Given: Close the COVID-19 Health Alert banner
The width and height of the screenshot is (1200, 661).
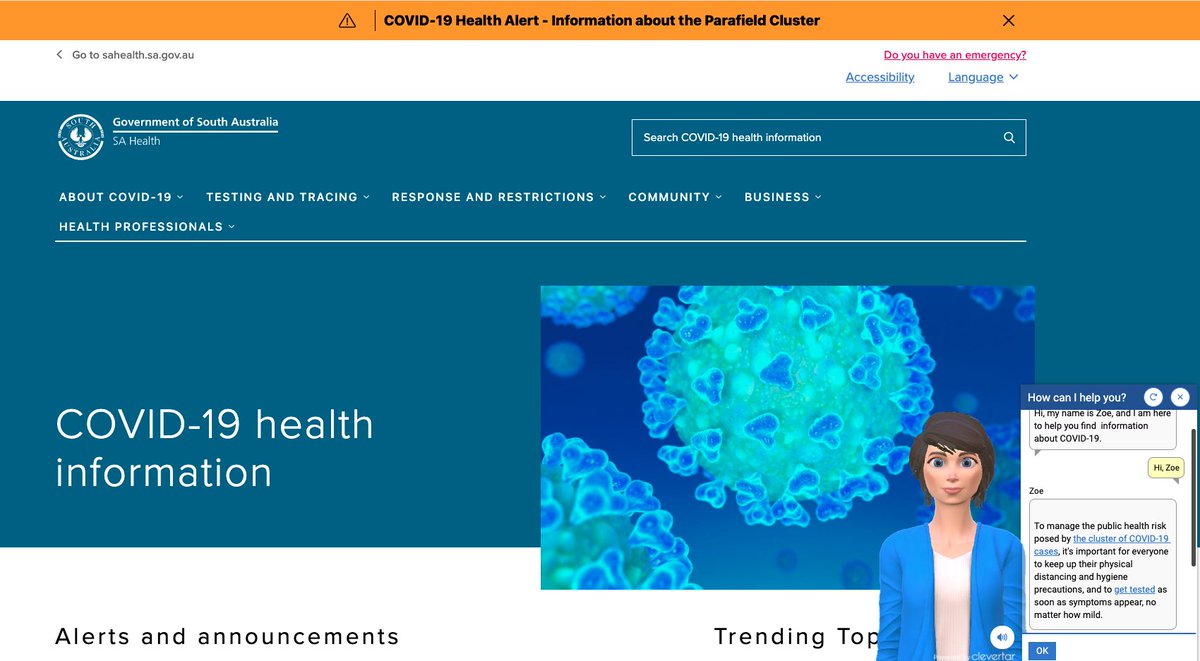Looking at the screenshot, I should (x=1008, y=20).
